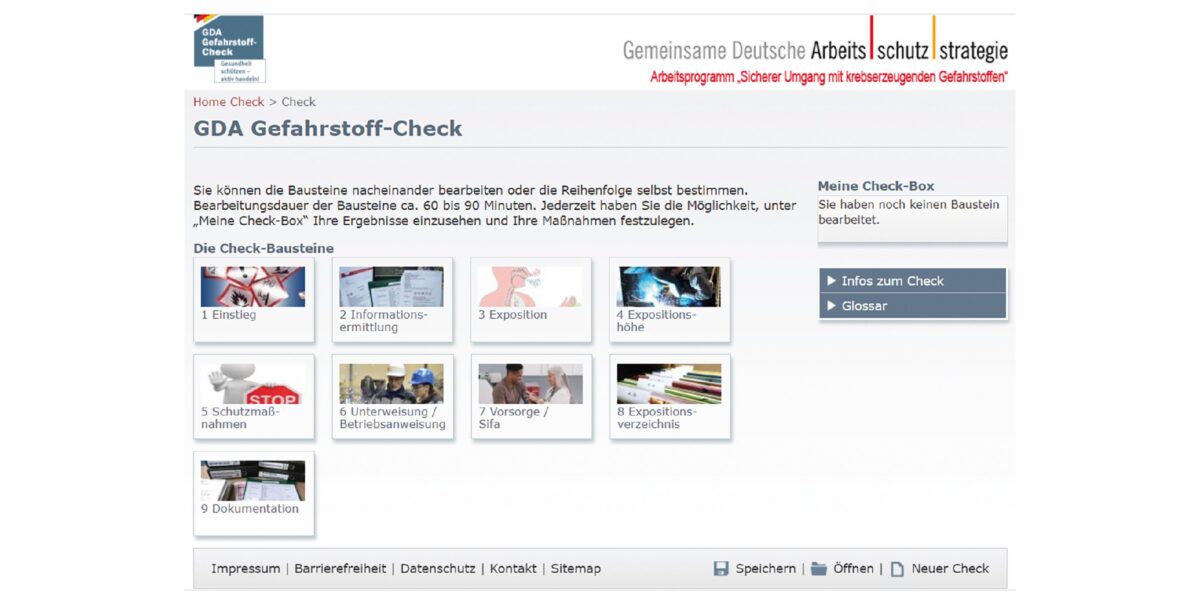Open the 1 Einstieg hazard symbols tile
Image resolution: width=1200 pixels, height=600 pixels.
[253, 299]
